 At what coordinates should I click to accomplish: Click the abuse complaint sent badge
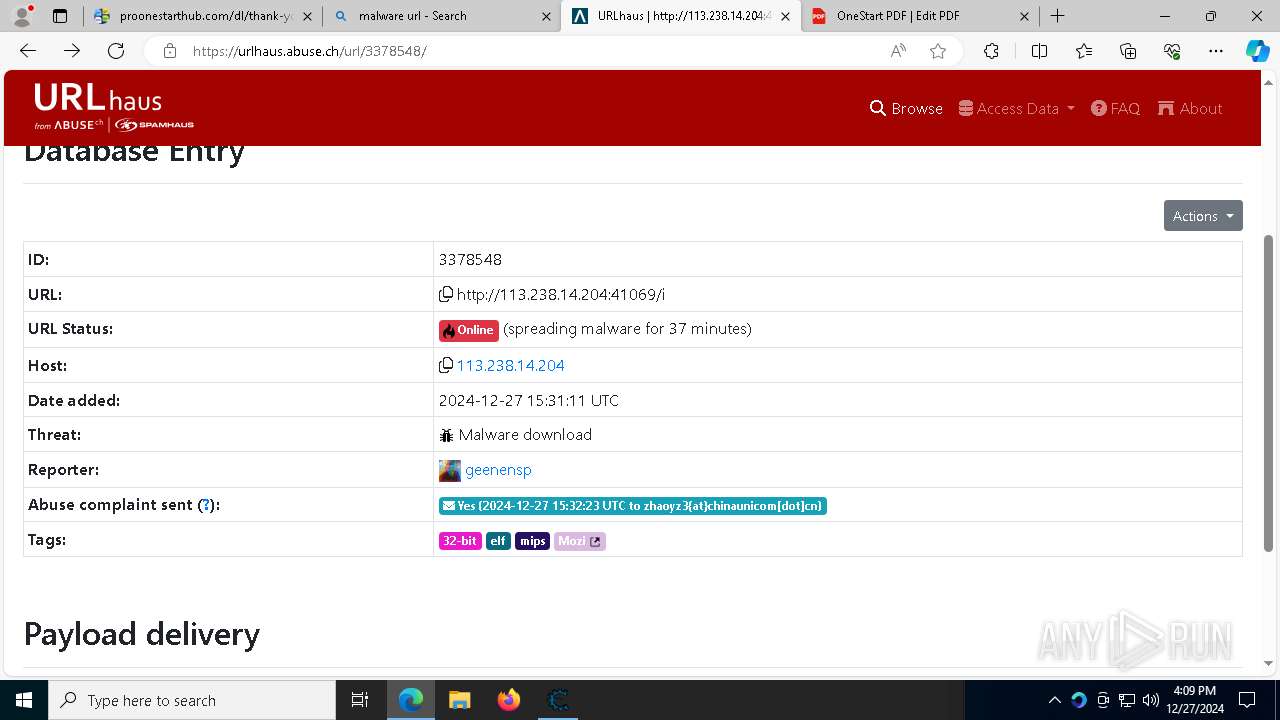(x=633, y=506)
